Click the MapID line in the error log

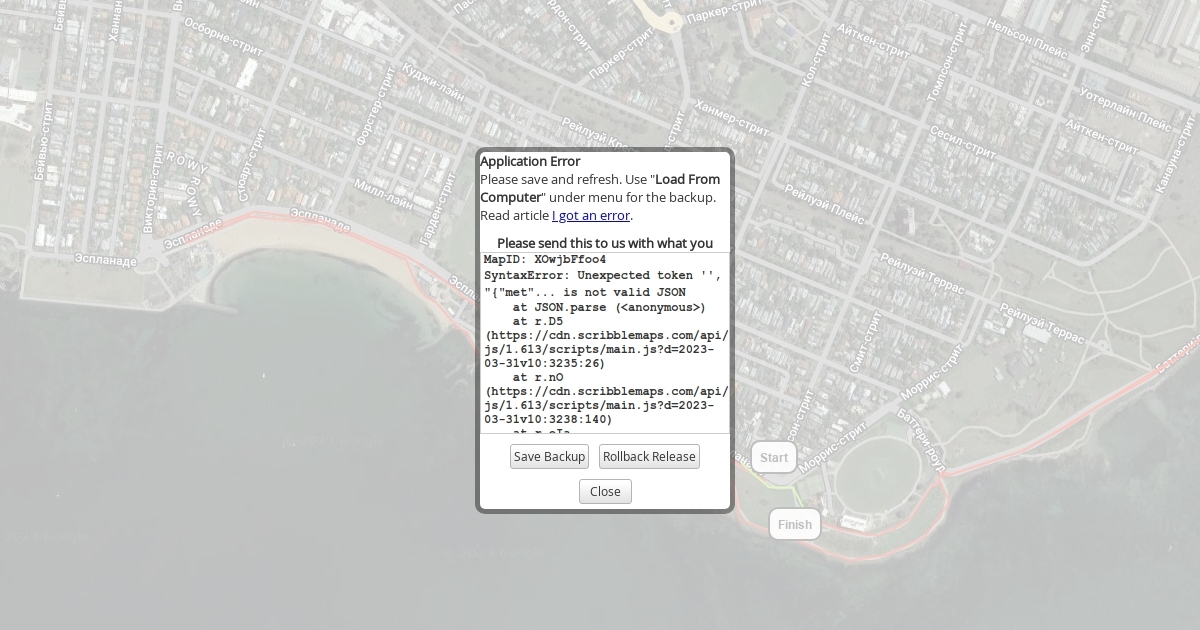(545, 260)
